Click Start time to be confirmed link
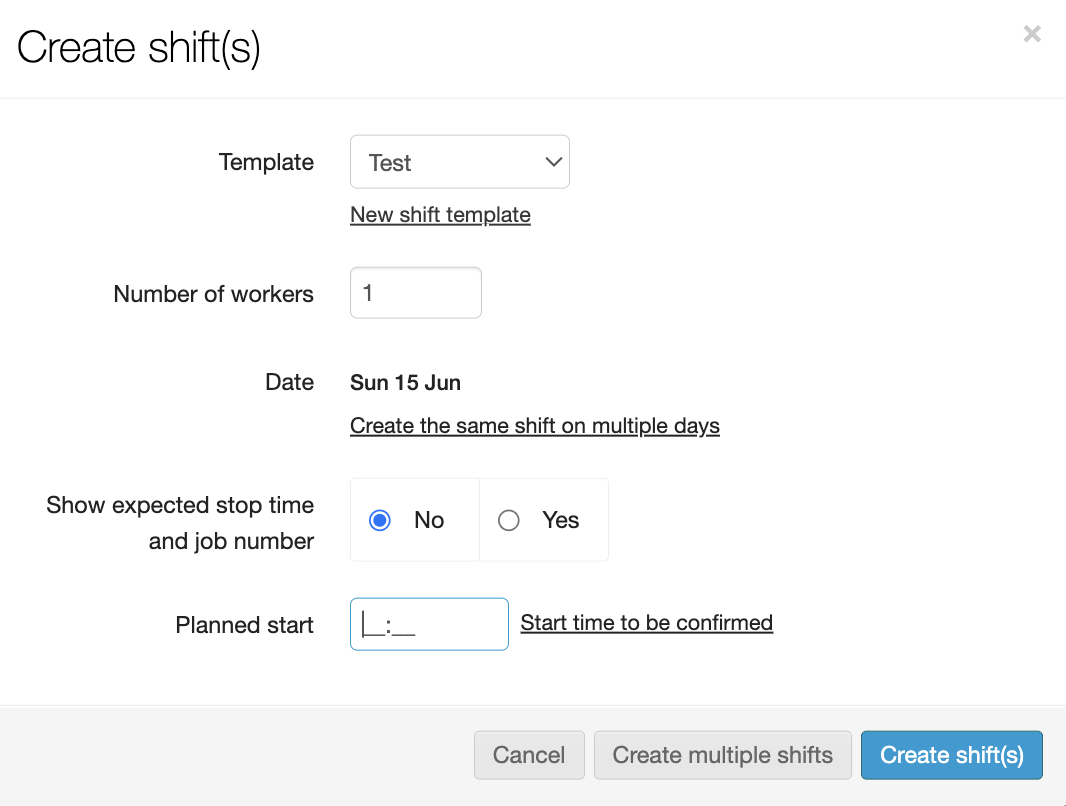 647,623
